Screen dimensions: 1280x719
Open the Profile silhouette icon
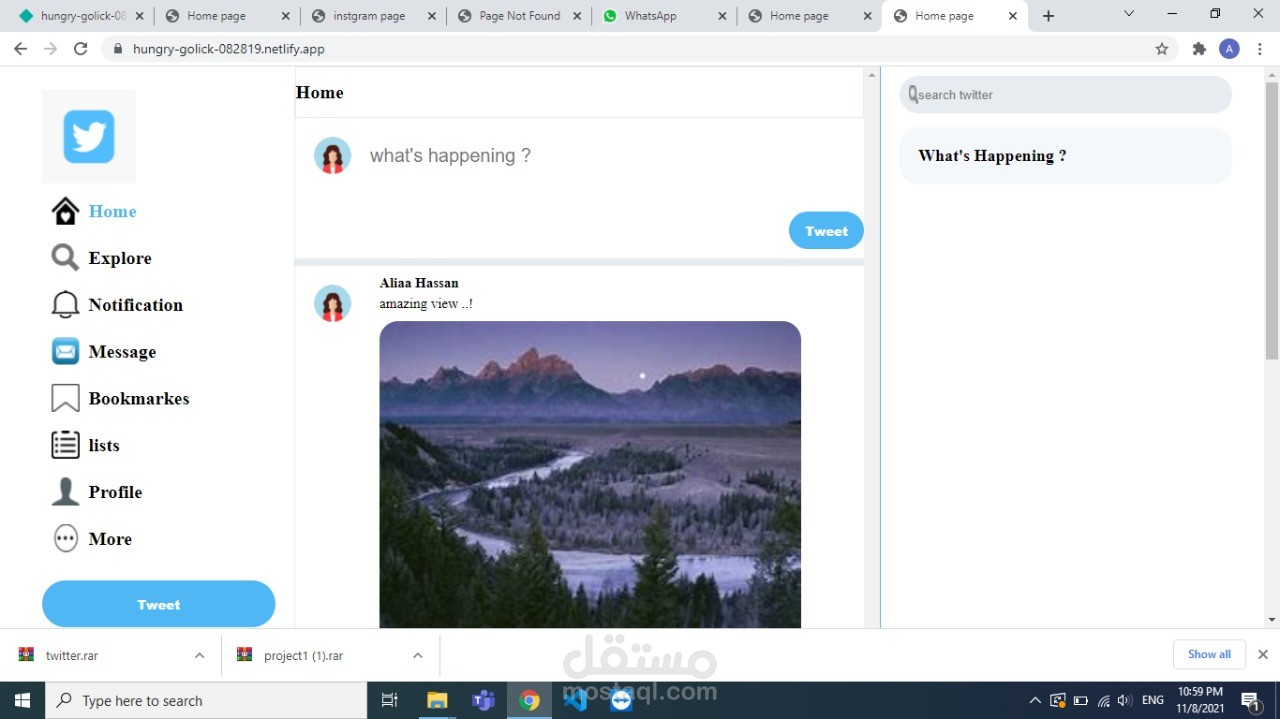click(64, 491)
